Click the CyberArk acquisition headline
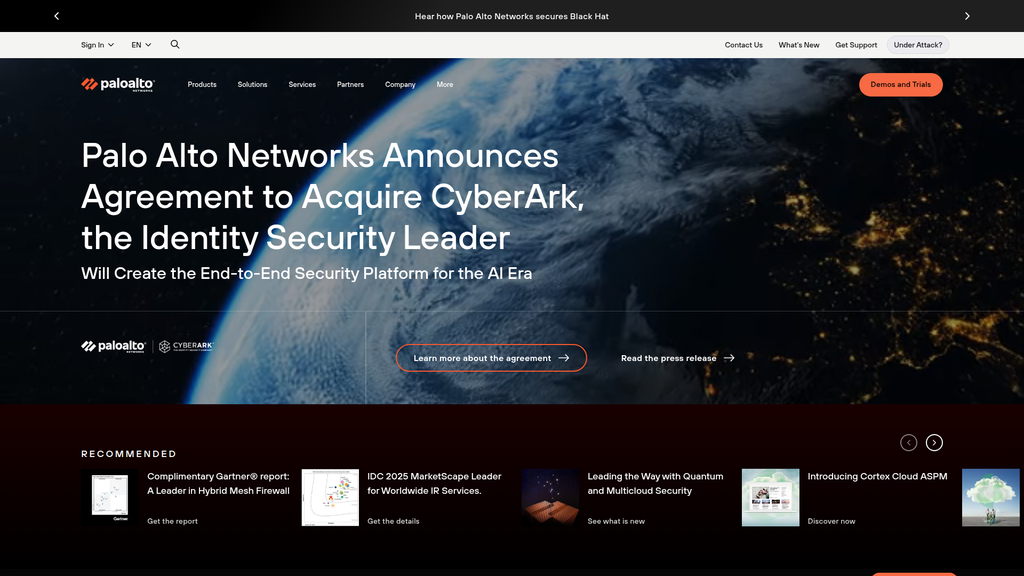Screen dimensions: 1024x576 click(x=332, y=197)
